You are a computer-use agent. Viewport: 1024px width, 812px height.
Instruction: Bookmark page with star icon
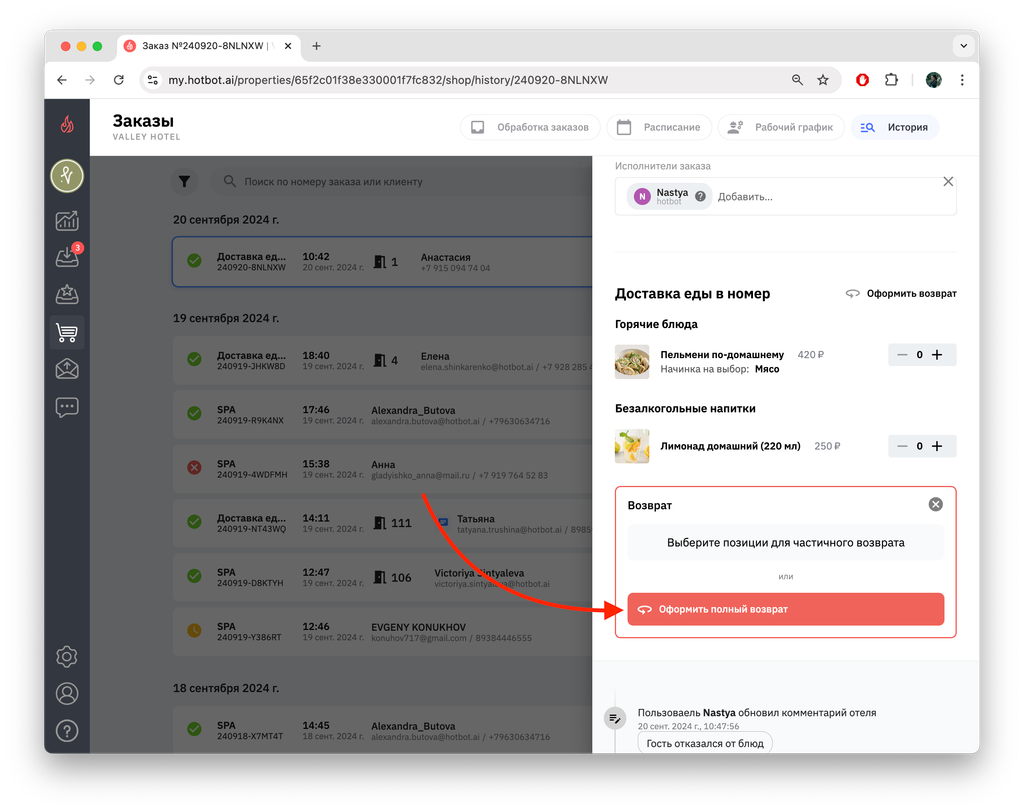[823, 80]
